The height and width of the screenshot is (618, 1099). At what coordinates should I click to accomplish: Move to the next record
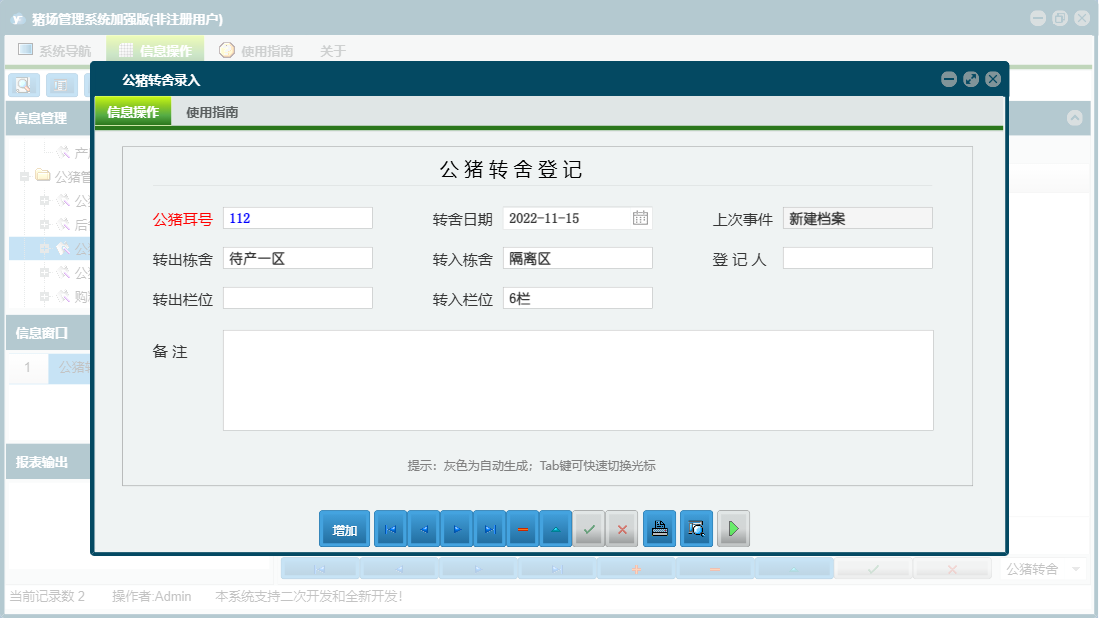[457, 528]
